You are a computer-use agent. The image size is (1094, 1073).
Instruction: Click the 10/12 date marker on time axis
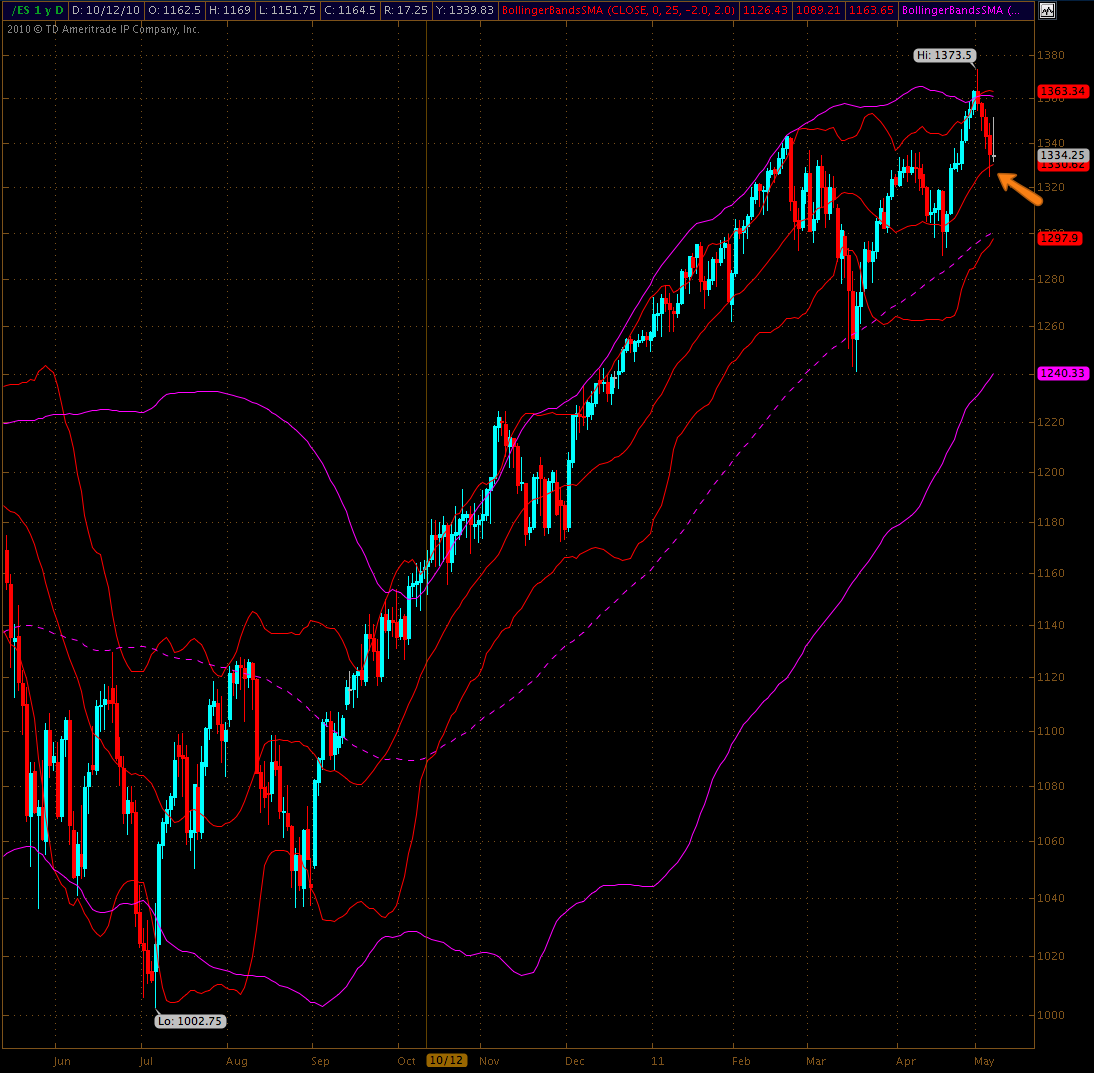(445, 1060)
